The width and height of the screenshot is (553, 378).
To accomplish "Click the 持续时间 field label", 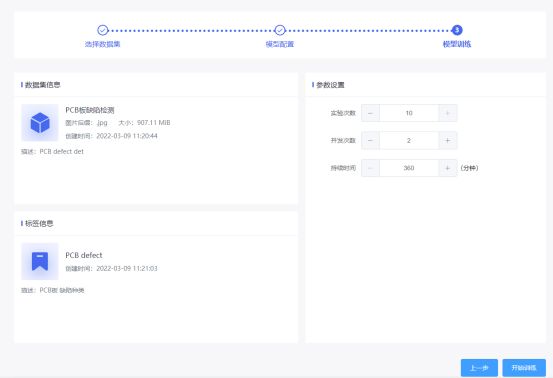I will point(343,168).
